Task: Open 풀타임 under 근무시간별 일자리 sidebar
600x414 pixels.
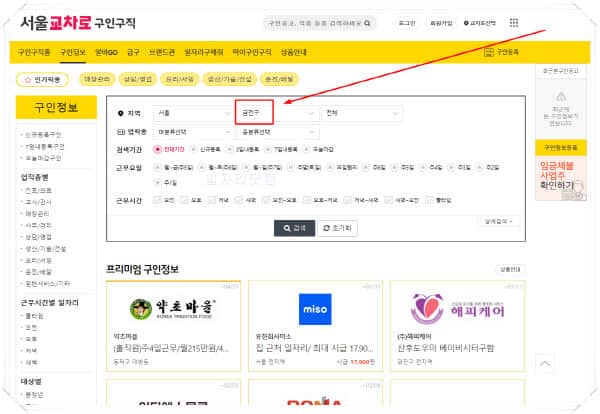Action: click(34, 316)
